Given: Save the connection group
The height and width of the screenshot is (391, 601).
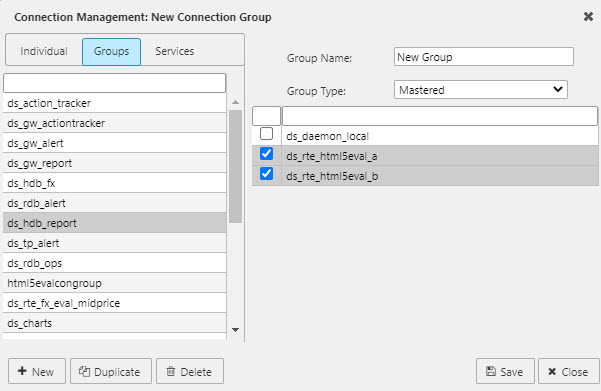Looking at the screenshot, I should tap(505, 371).
